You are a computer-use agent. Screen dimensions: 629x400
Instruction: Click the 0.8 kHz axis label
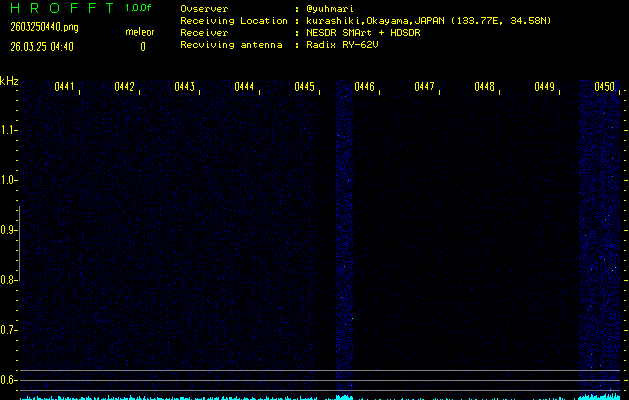[7, 280]
